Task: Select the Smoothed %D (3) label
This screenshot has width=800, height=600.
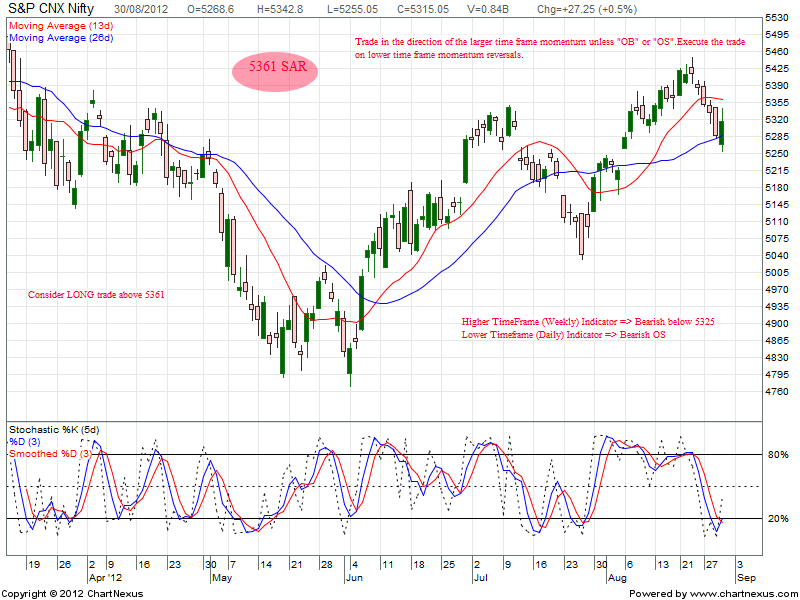Action: point(51,454)
